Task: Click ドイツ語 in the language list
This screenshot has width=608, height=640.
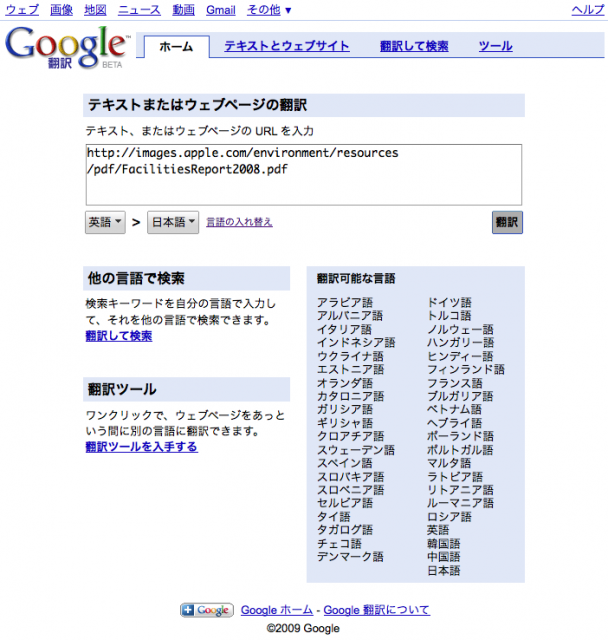Action: click(449, 302)
